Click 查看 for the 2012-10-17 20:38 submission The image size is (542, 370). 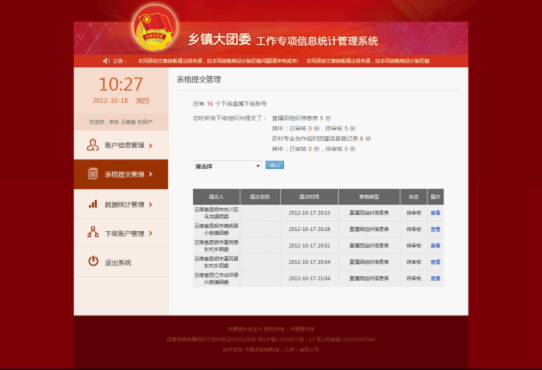pos(435,229)
